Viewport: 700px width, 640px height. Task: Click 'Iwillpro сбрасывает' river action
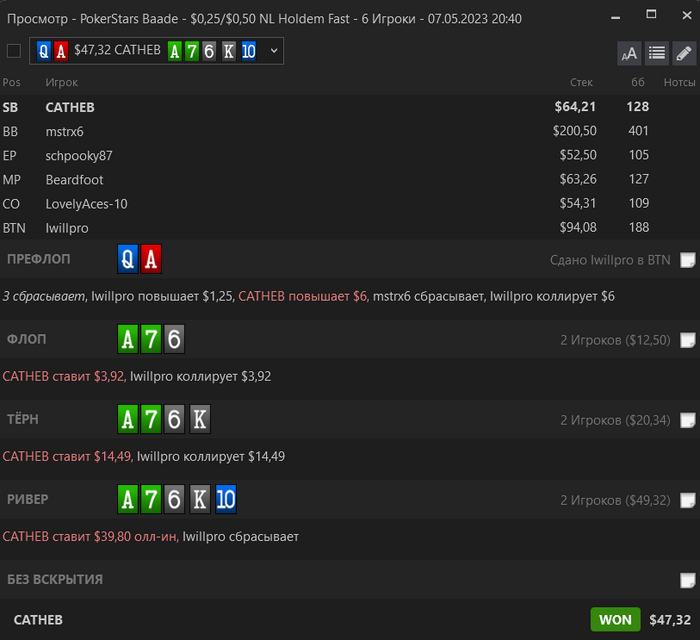(x=241, y=536)
